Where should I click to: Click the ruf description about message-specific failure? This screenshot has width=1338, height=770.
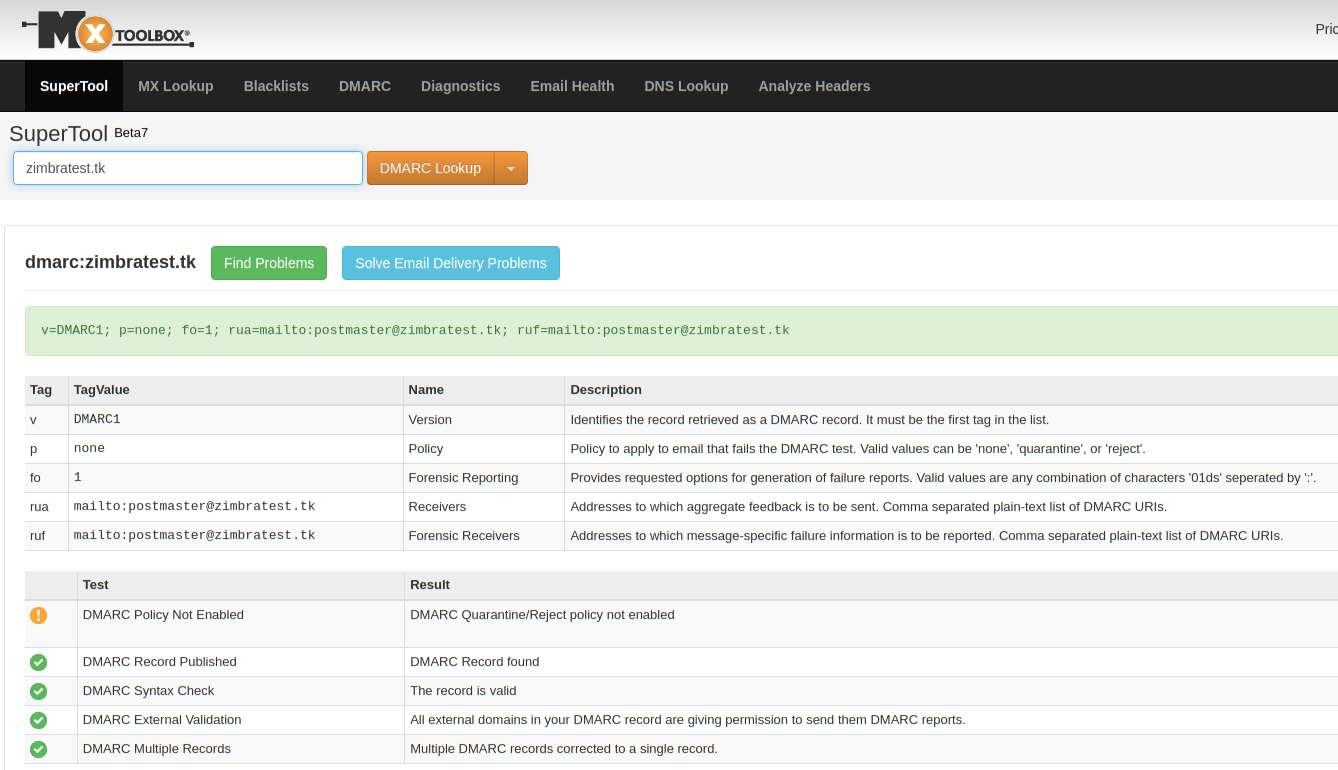[927, 536]
